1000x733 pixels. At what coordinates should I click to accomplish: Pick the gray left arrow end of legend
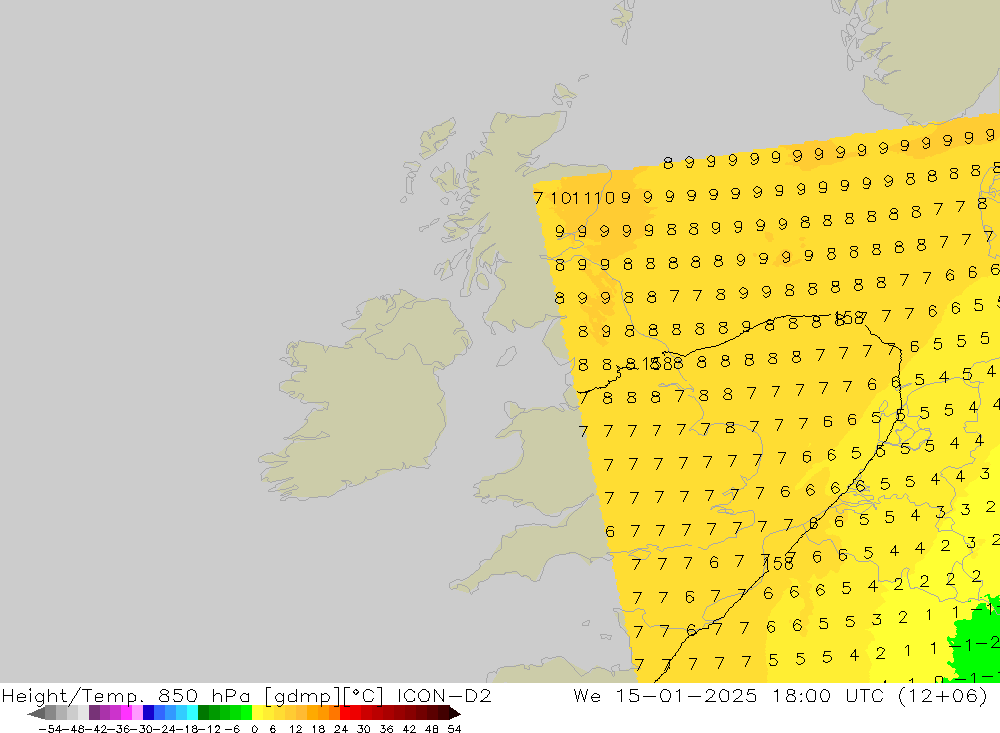(x=36, y=713)
